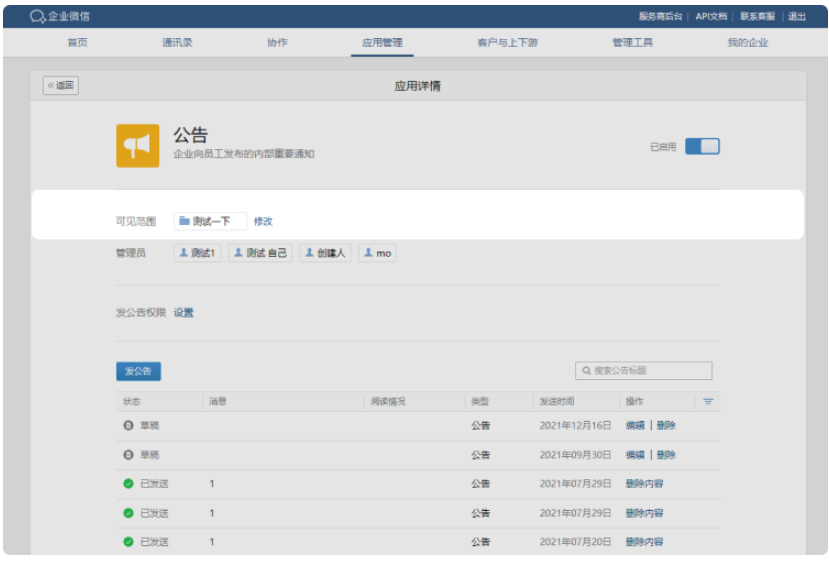Image resolution: width=829 pixels, height=562 pixels.
Task: Select the mo admin tag
Action: tap(377, 254)
